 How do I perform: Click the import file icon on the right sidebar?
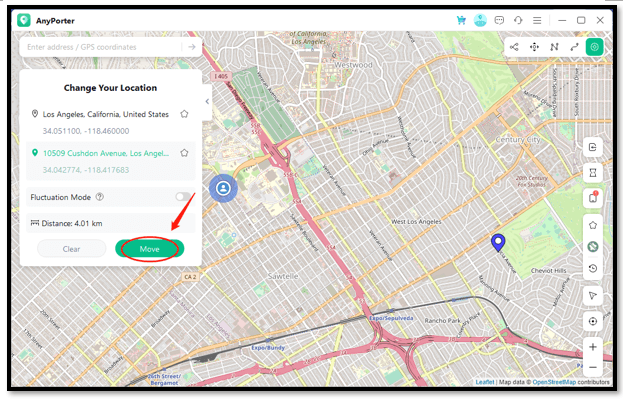[x=593, y=147]
